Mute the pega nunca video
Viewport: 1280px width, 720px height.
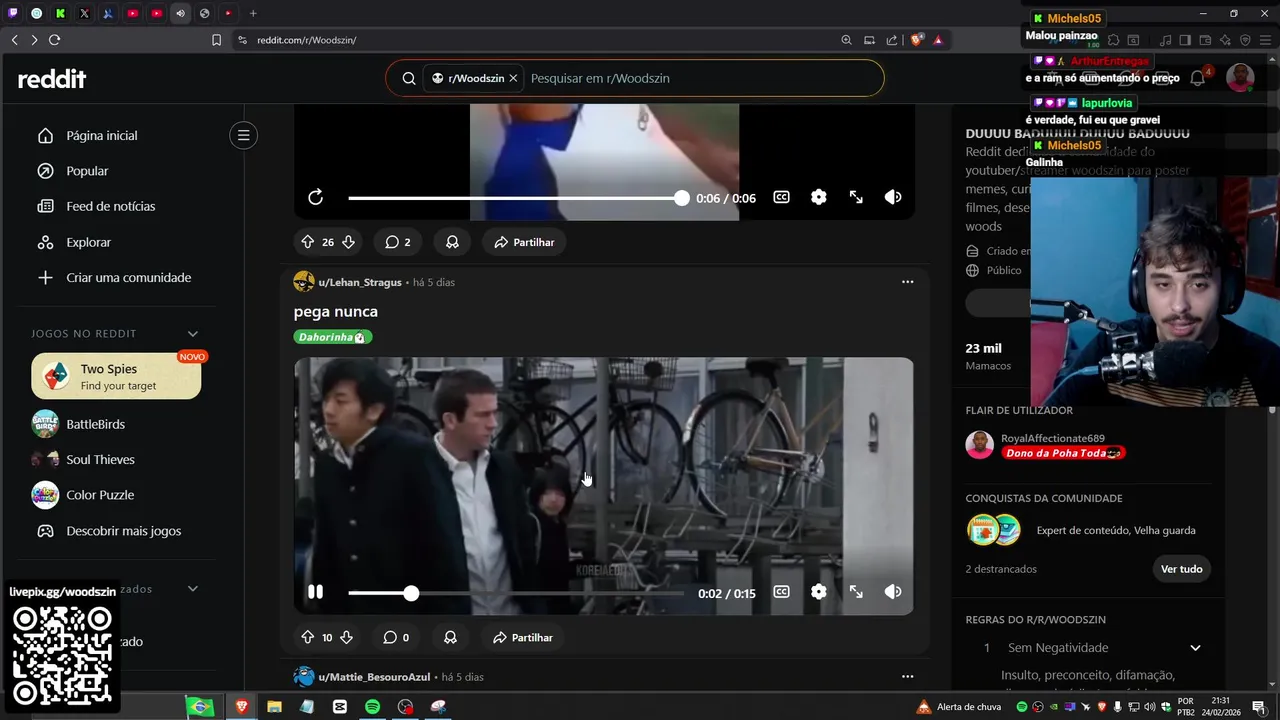click(893, 592)
